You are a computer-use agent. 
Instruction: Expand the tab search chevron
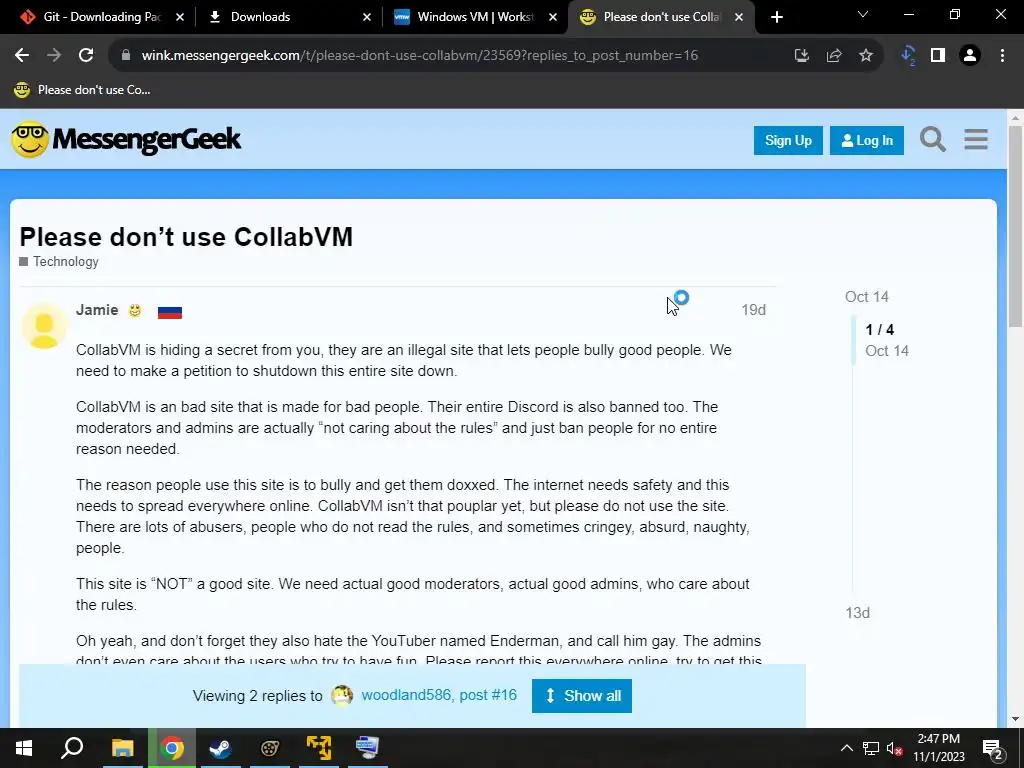[863, 14]
